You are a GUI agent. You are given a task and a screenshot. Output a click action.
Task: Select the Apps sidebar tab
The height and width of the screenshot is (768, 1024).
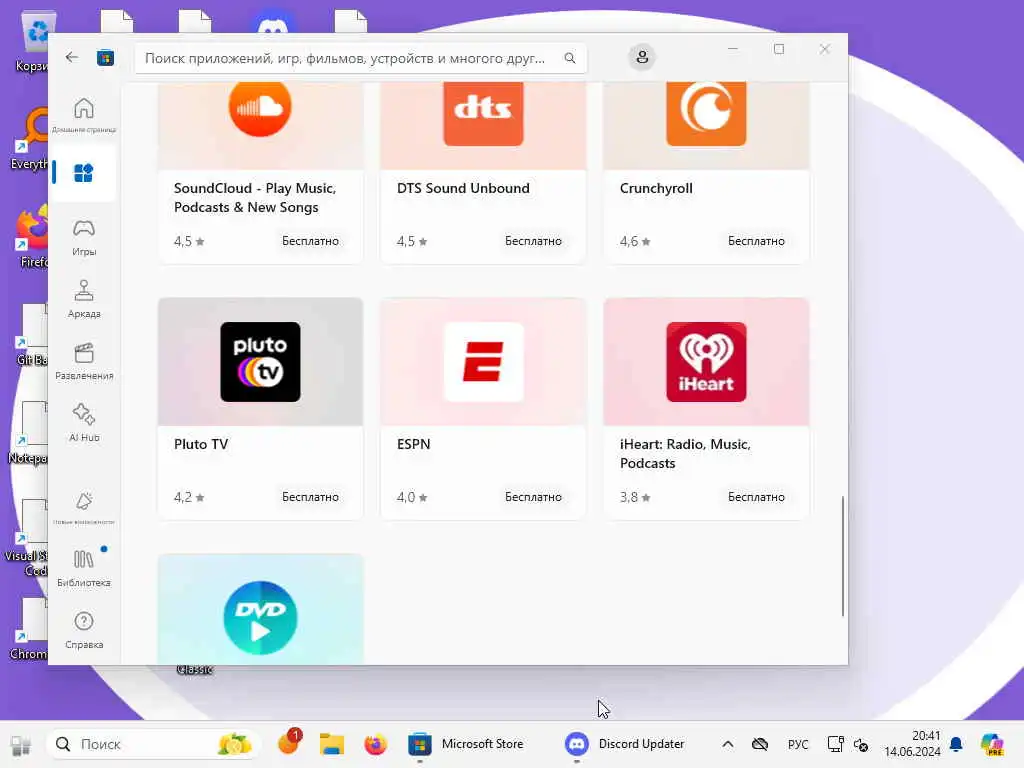(84, 173)
